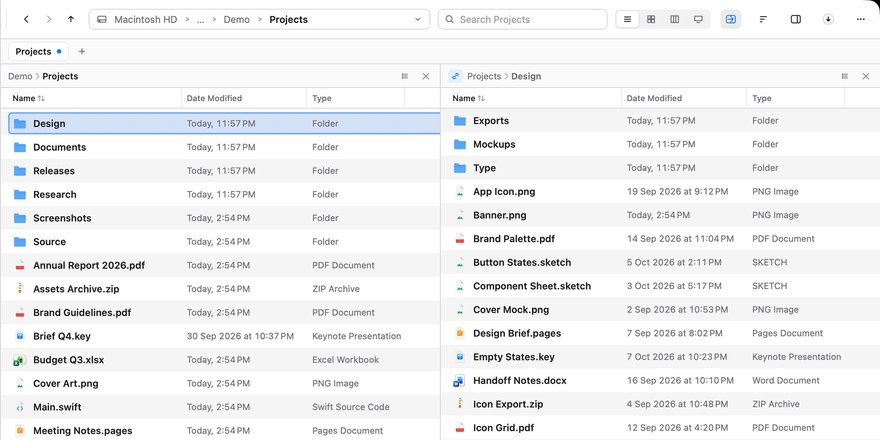Click Macintosh HD in the path bar

(x=145, y=20)
